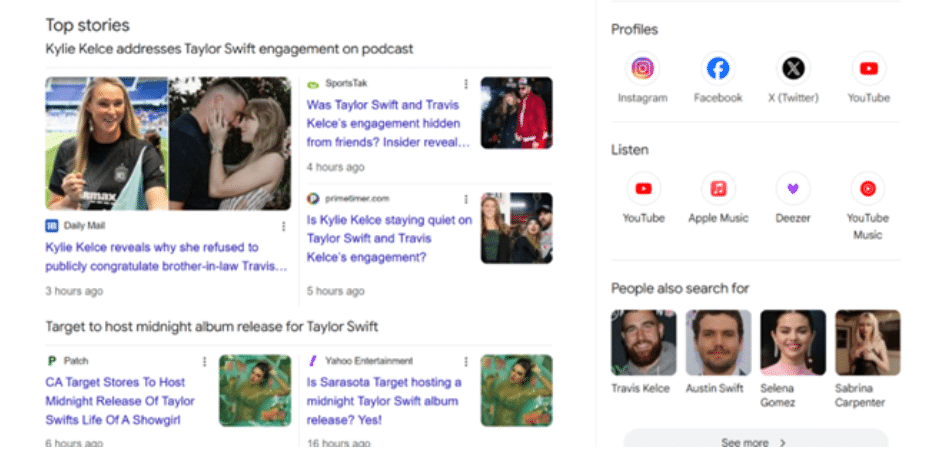Open the YouTube profile icon under Profiles
942x460 pixels.
(868, 69)
